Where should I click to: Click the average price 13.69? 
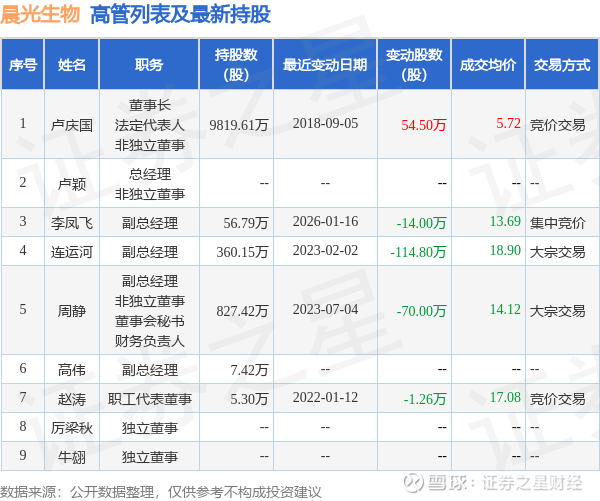(505, 221)
